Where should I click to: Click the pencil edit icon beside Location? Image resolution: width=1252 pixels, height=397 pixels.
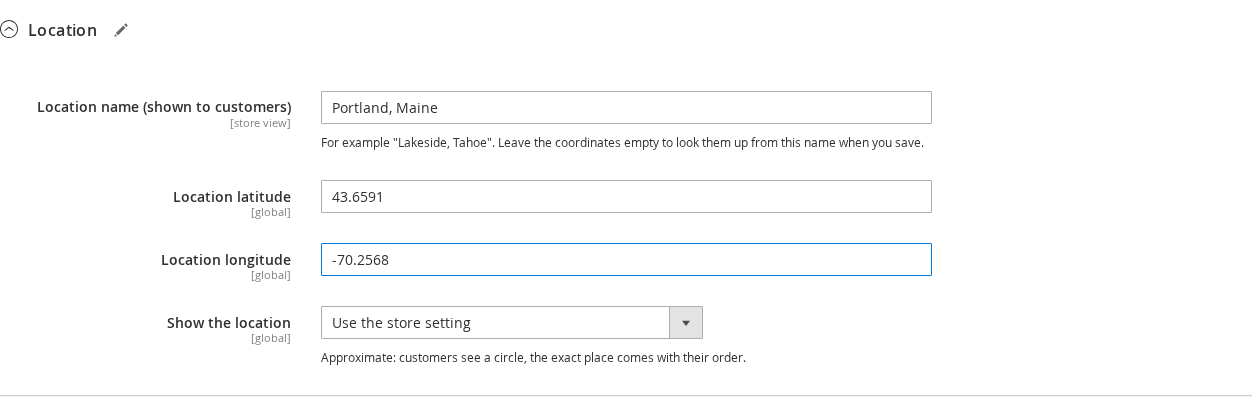click(x=121, y=30)
